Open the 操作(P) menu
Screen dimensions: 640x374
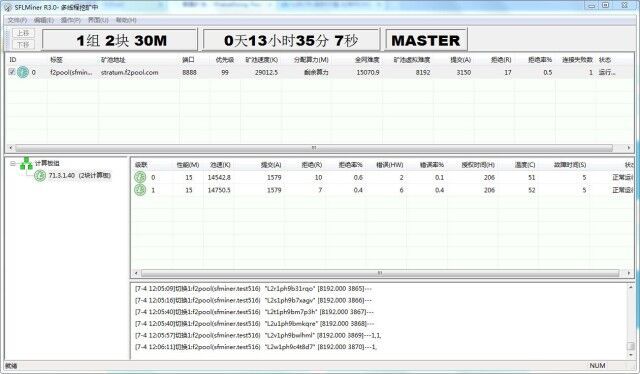point(71,20)
